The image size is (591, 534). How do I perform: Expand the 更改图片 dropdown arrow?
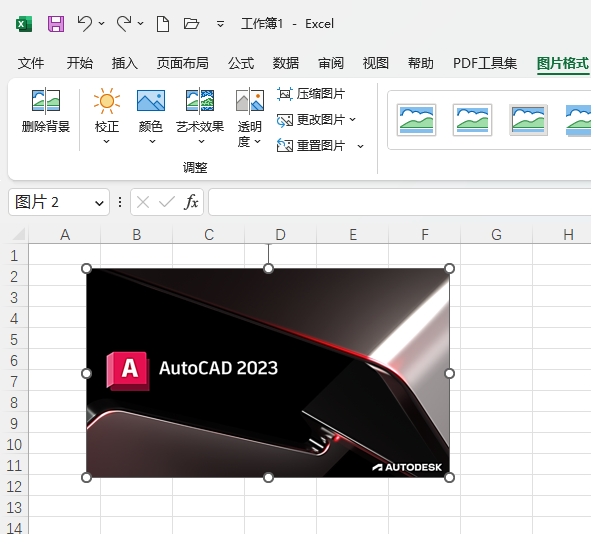pyautogui.click(x=353, y=119)
